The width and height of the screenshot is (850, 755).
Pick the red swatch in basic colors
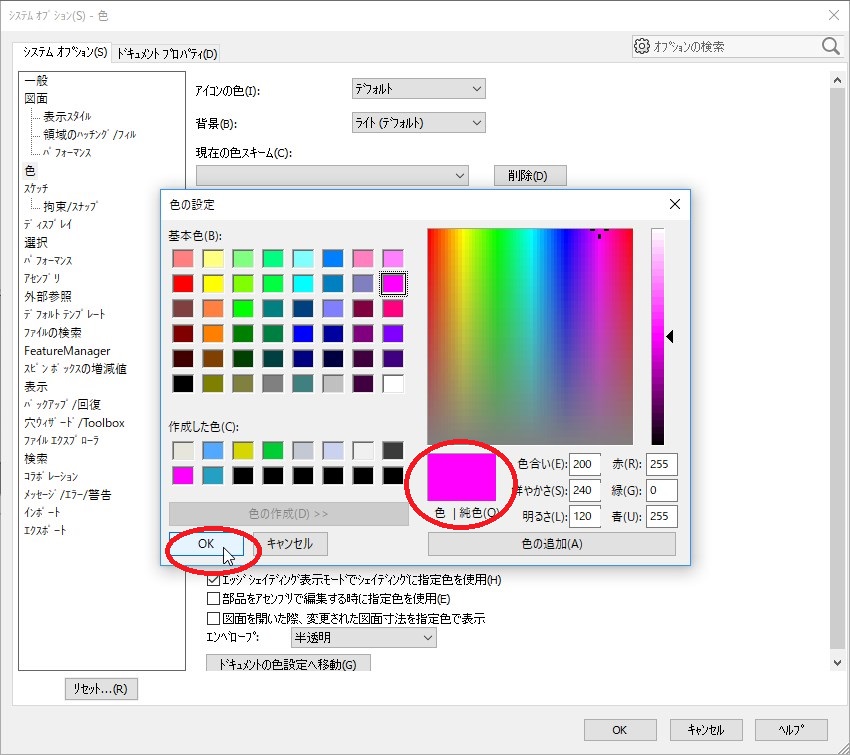pos(182,283)
